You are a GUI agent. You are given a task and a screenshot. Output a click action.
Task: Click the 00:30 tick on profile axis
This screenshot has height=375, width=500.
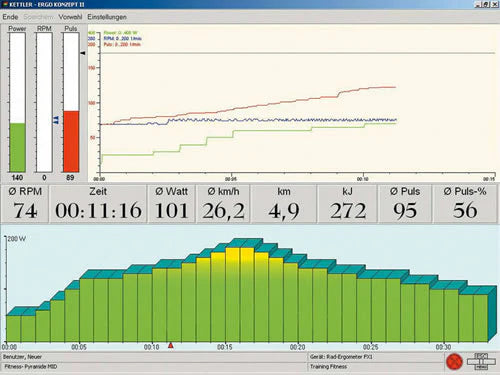coord(443,347)
